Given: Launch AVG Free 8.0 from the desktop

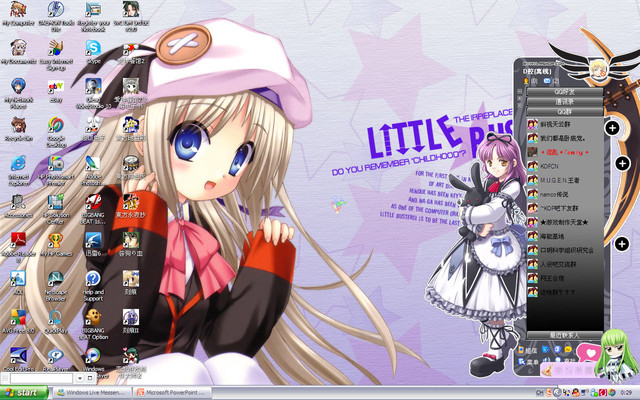Looking at the screenshot, I should (x=18, y=321).
